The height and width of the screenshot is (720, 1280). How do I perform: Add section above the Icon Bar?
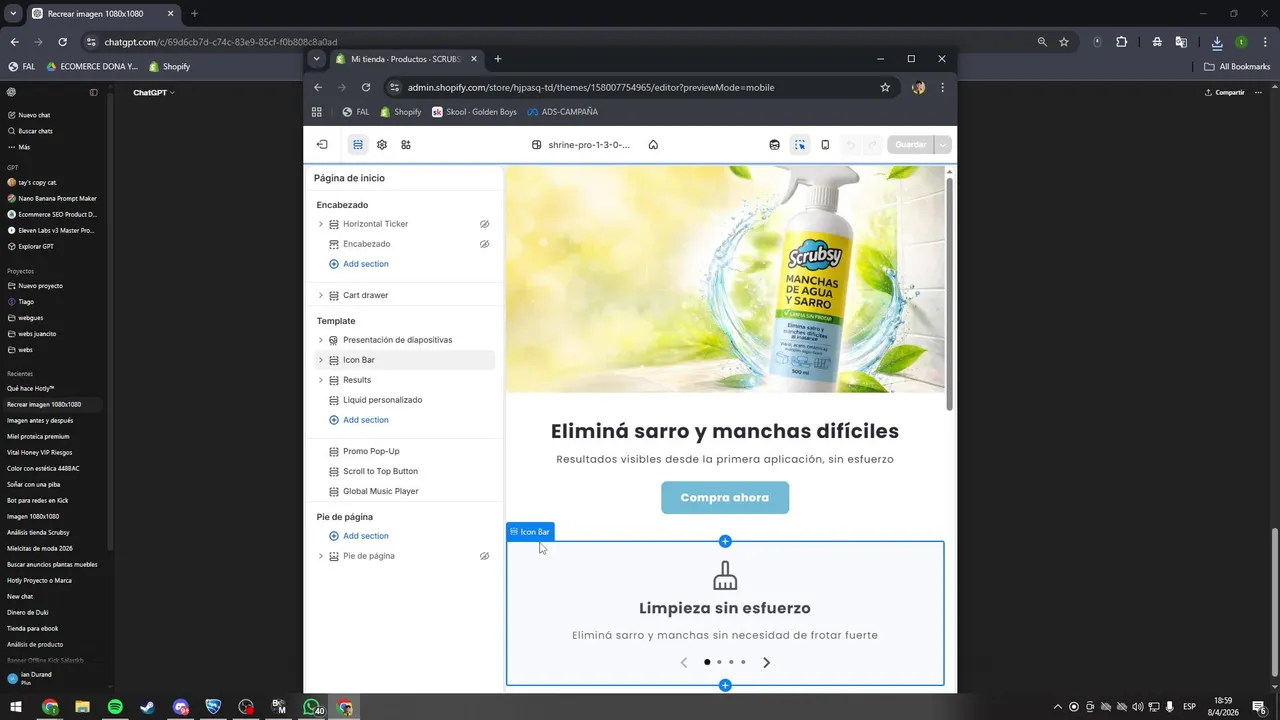click(725, 541)
